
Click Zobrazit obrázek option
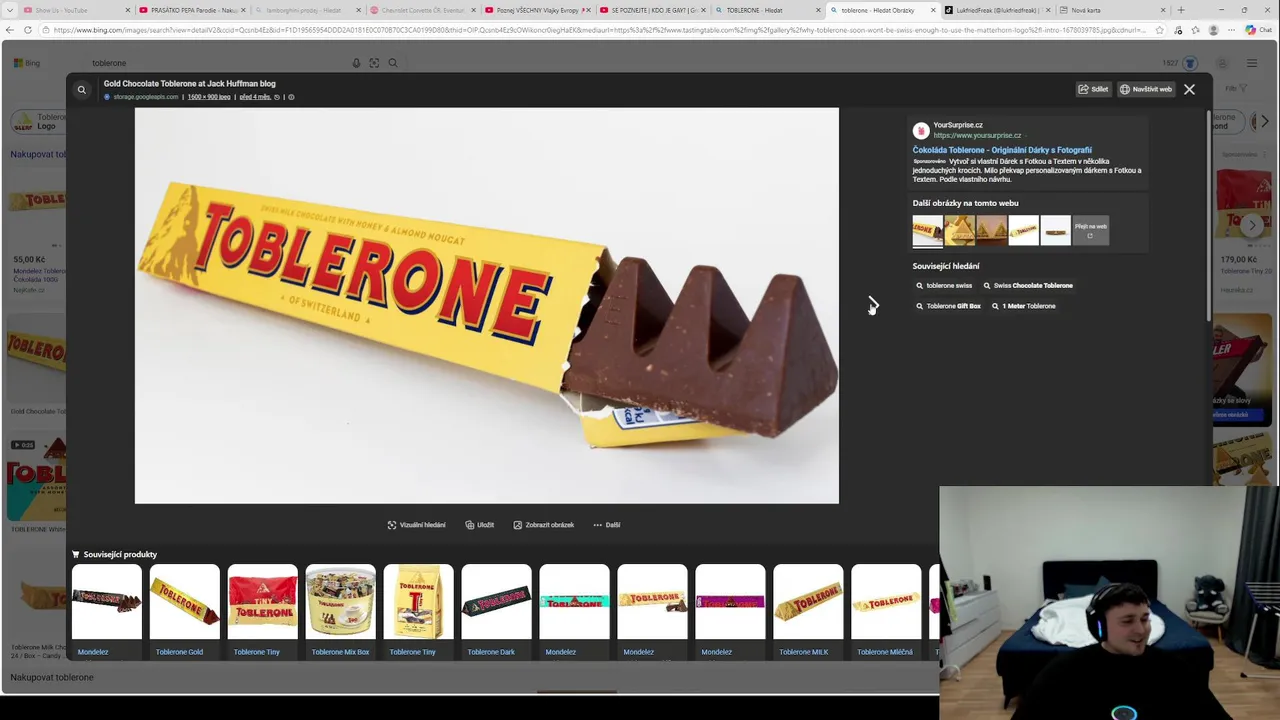click(544, 525)
